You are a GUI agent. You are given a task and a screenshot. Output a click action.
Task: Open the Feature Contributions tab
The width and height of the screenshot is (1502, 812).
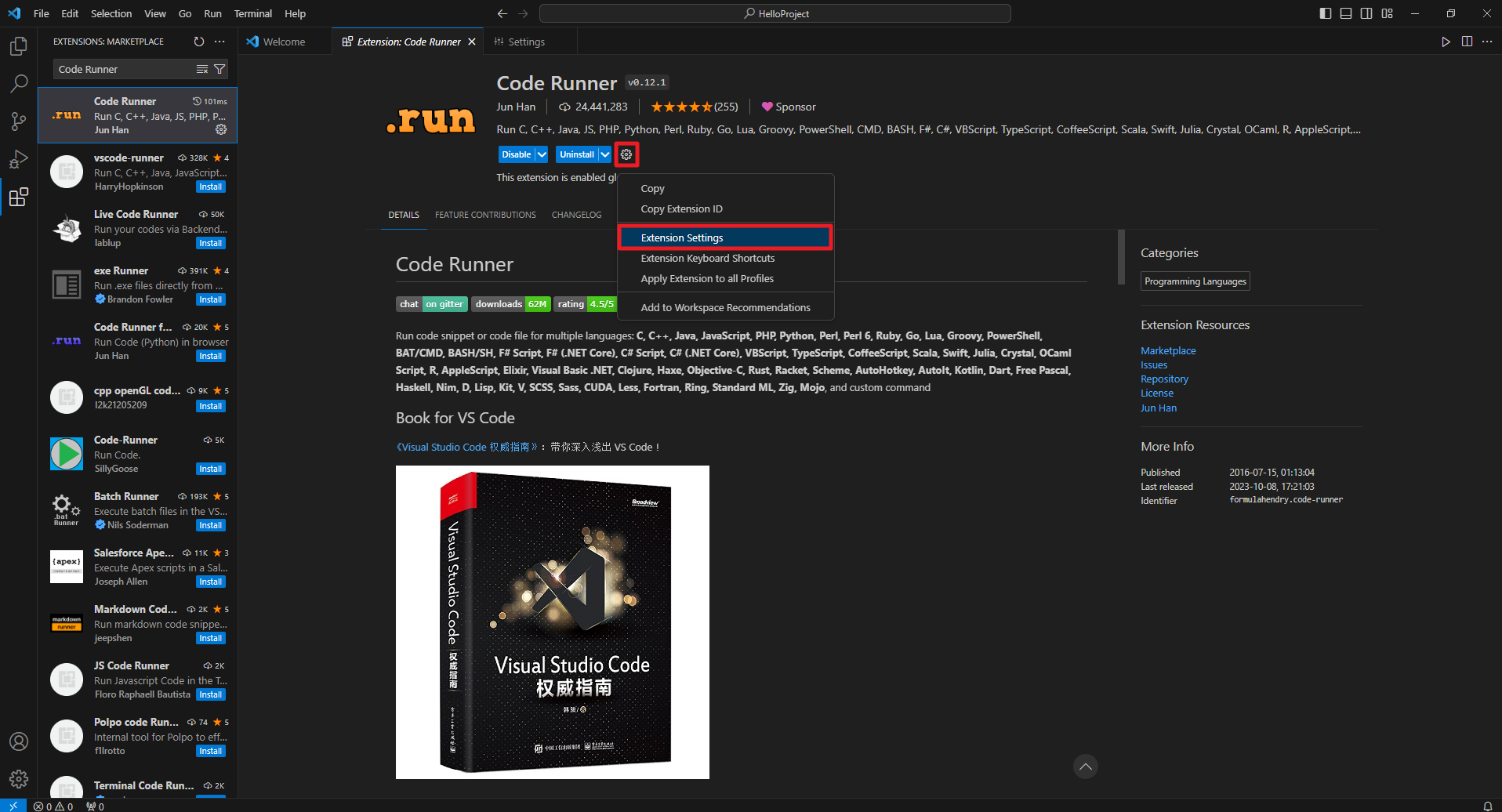point(485,215)
